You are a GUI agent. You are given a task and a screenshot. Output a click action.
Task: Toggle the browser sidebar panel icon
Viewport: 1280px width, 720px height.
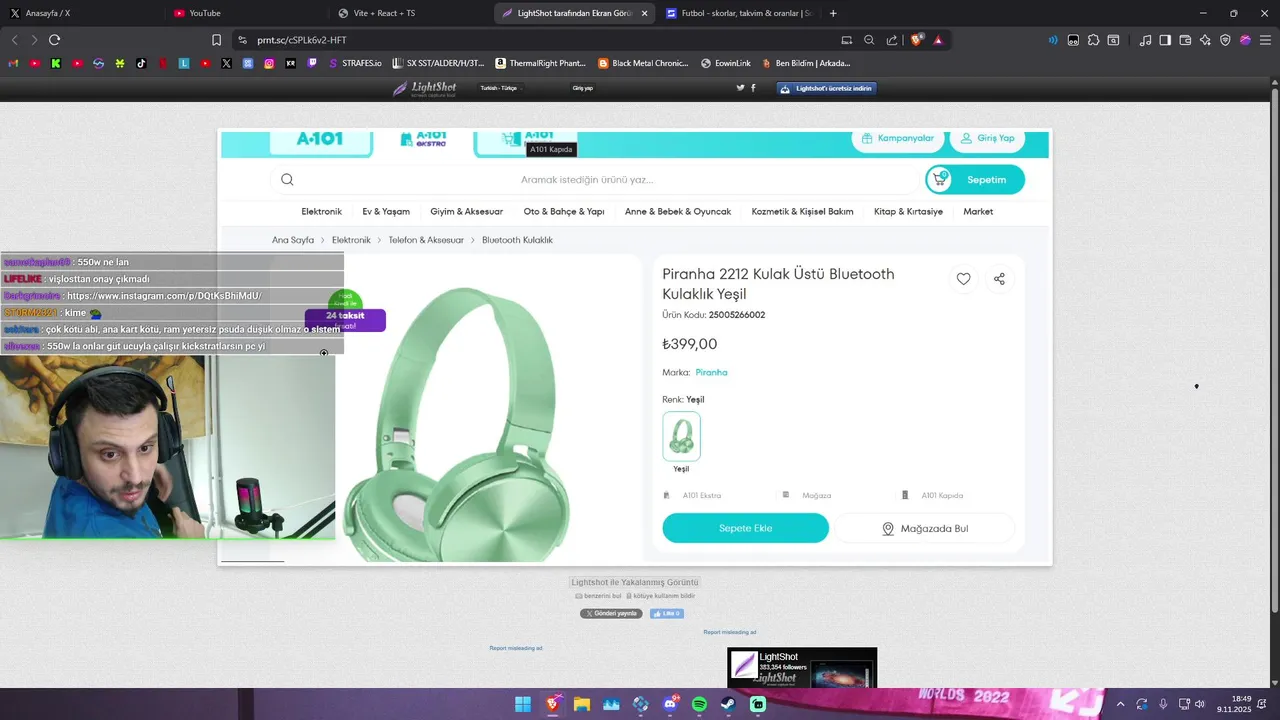(x=1165, y=40)
